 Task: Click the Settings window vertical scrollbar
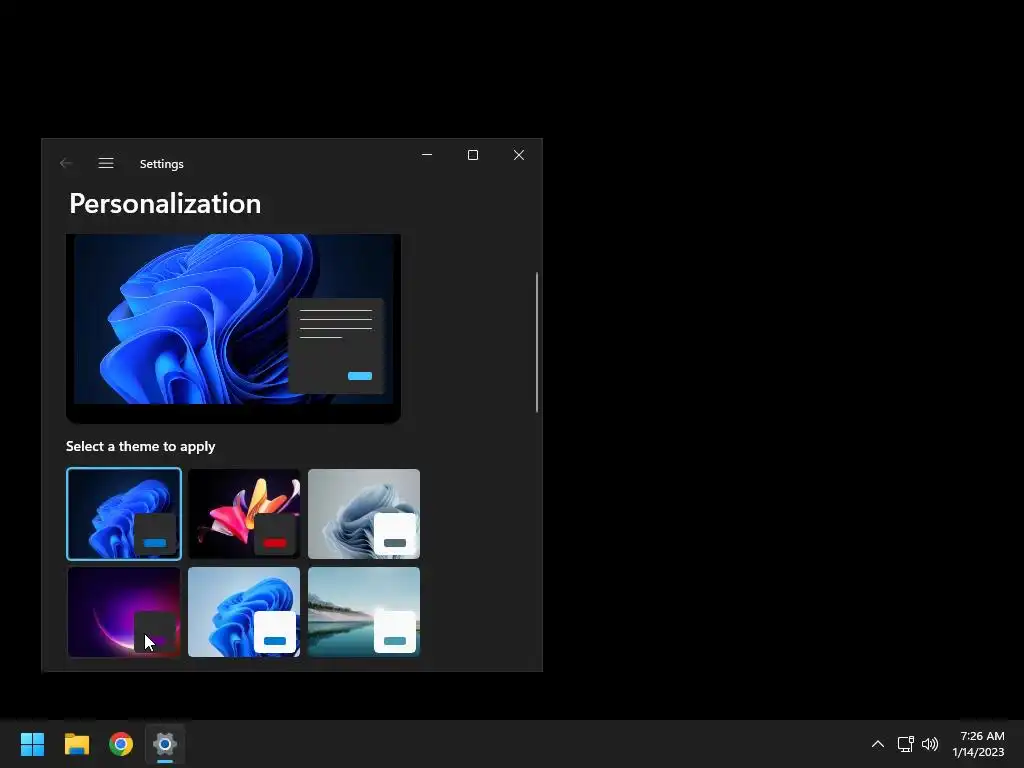pos(537,342)
